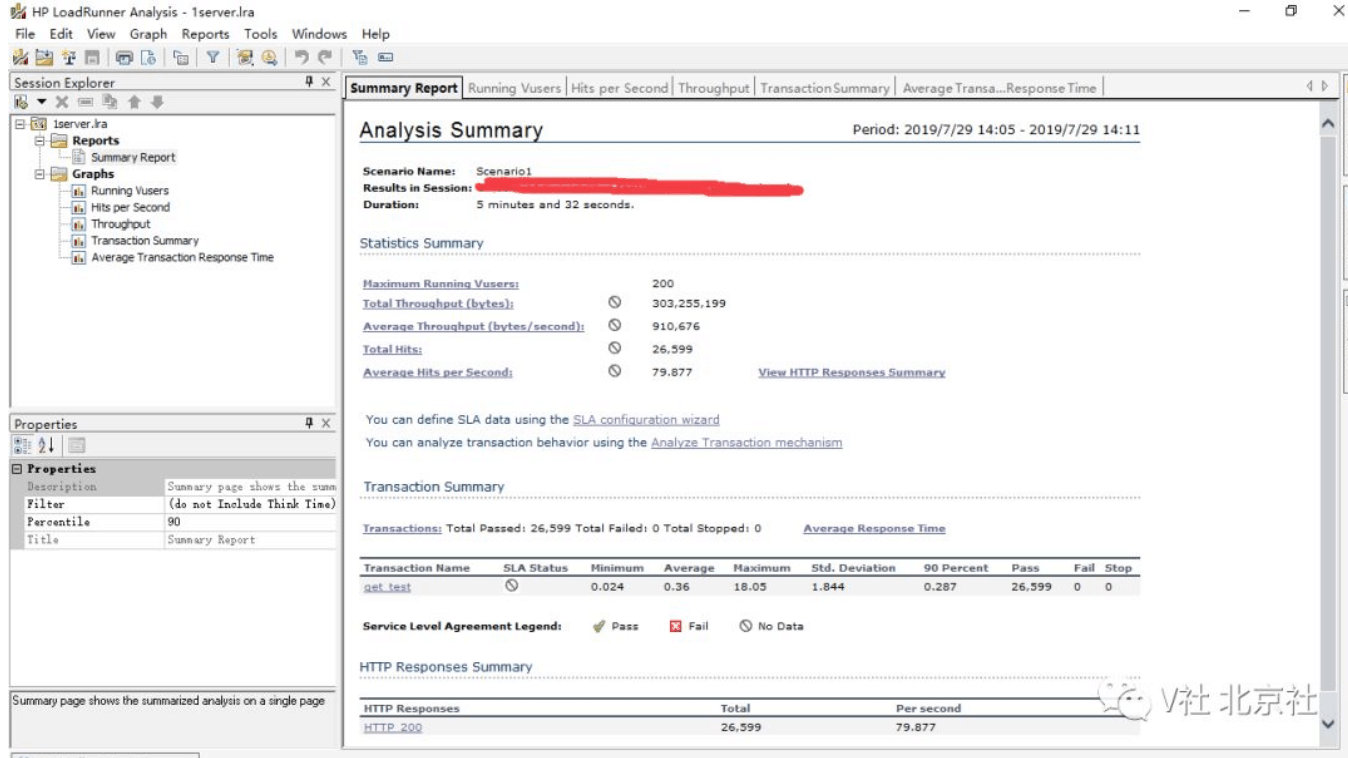Click the Analyze Transaction mechanism link
1348x758 pixels.
pos(746,442)
